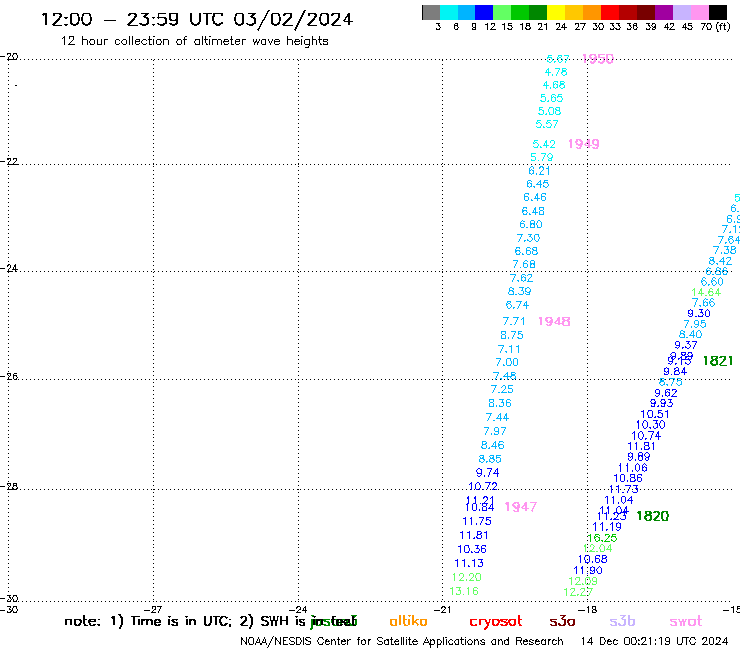The height and width of the screenshot is (650, 740).
Task: Click the wave height value 5.08
Action: 549,111
